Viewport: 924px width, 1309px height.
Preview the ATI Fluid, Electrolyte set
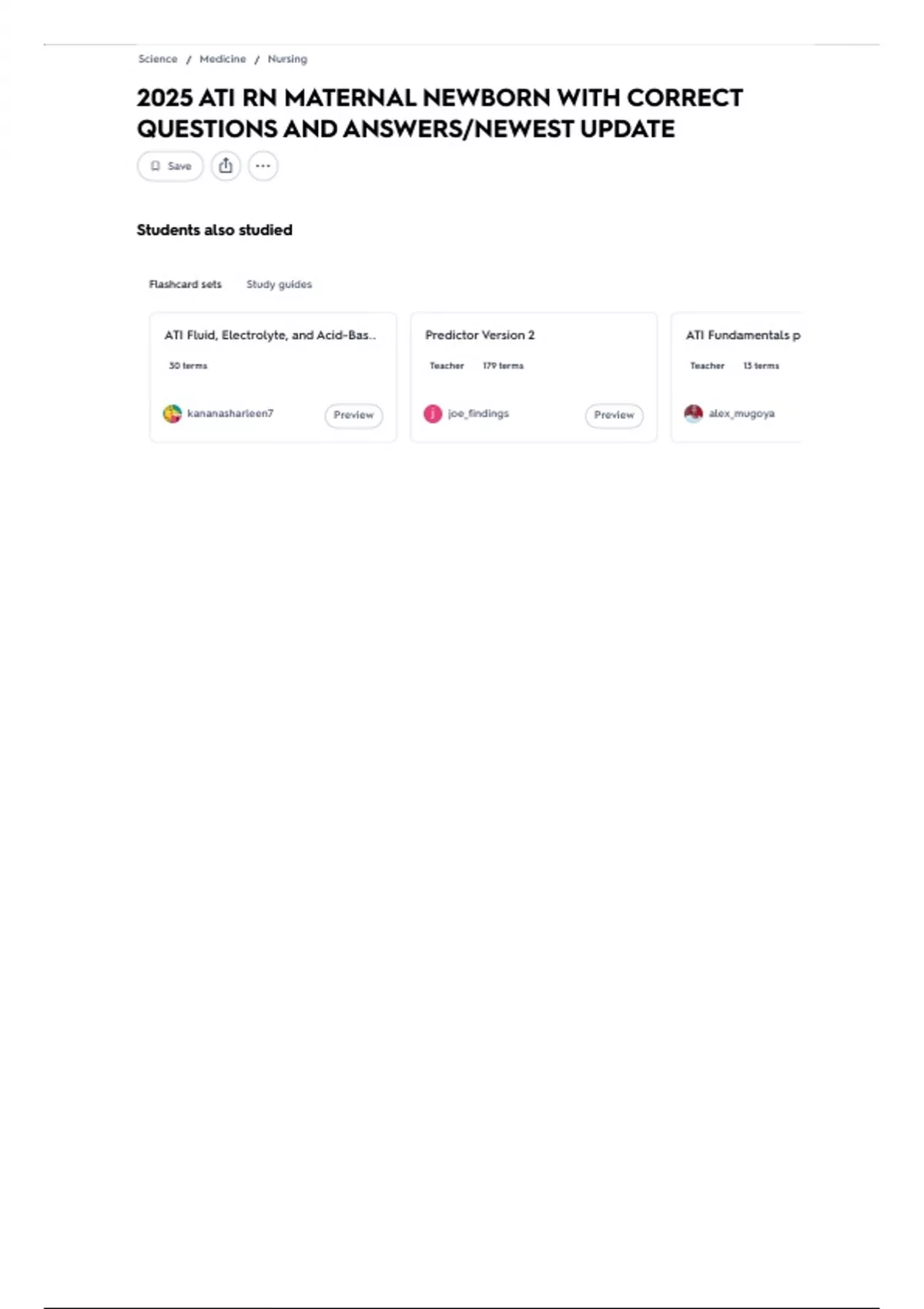coord(353,415)
